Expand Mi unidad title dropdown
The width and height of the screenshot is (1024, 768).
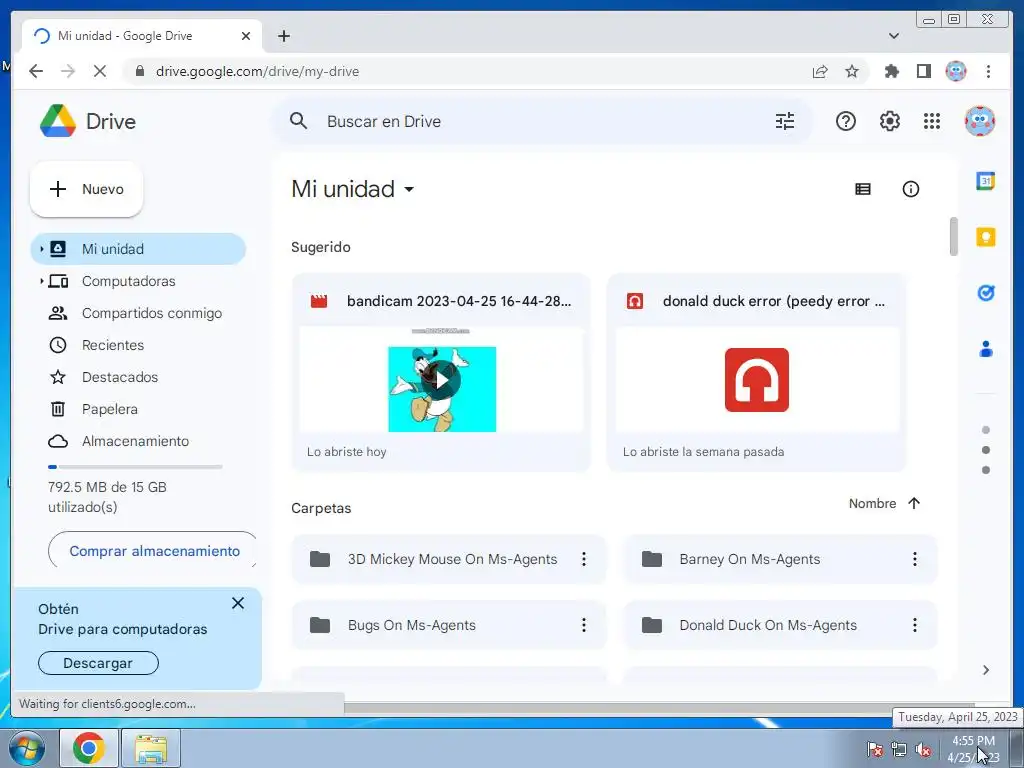[x=409, y=189]
